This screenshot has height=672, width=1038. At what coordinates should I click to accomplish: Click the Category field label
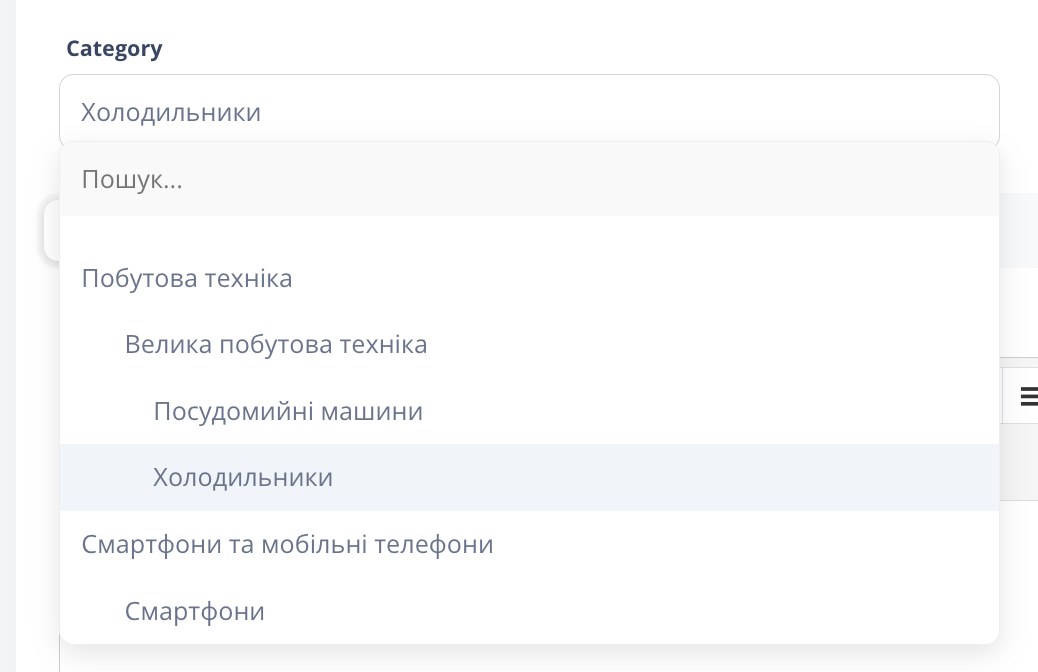coord(114,47)
